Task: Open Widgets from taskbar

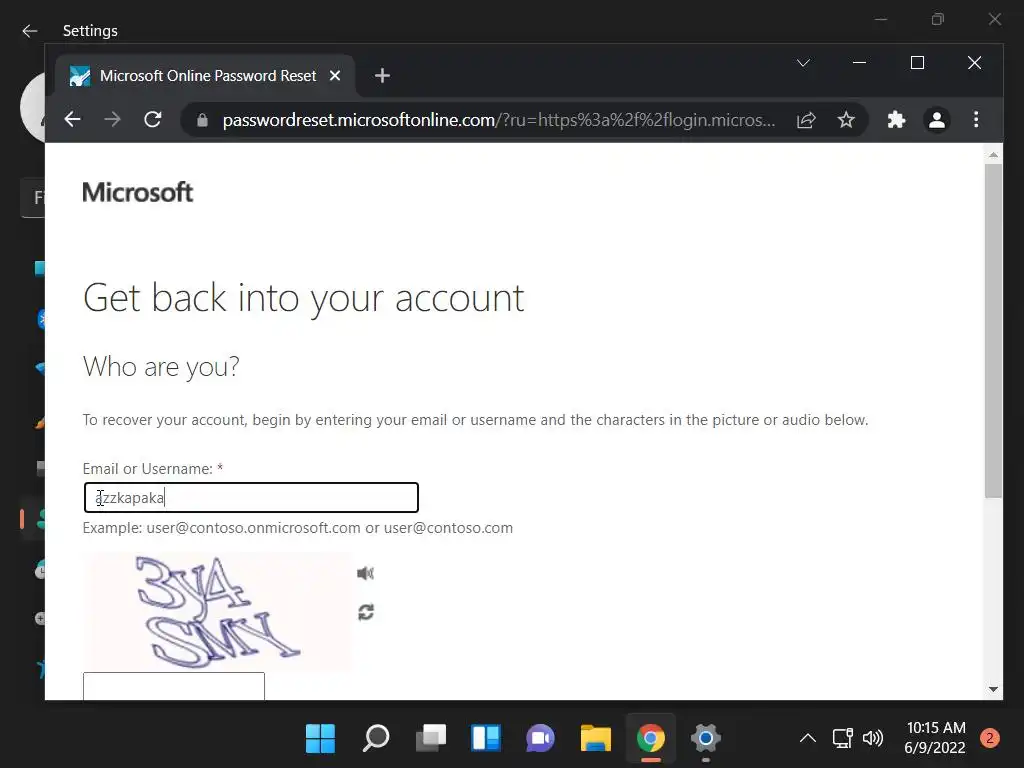Action: click(x=486, y=739)
